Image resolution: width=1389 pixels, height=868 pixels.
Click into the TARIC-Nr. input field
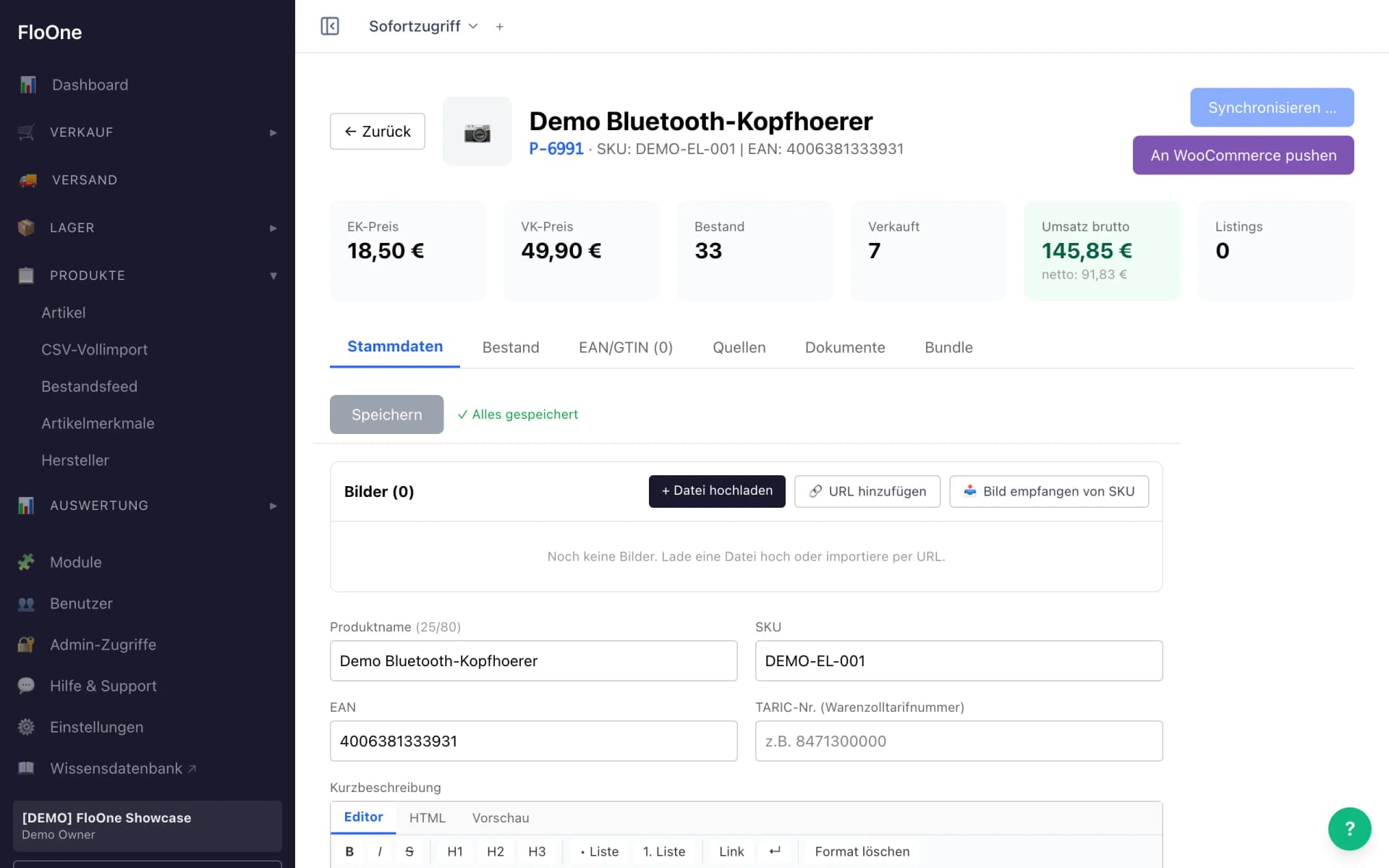tap(959, 741)
